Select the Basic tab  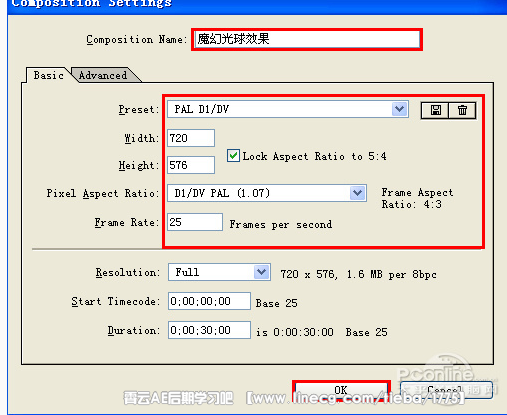click(x=48, y=75)
